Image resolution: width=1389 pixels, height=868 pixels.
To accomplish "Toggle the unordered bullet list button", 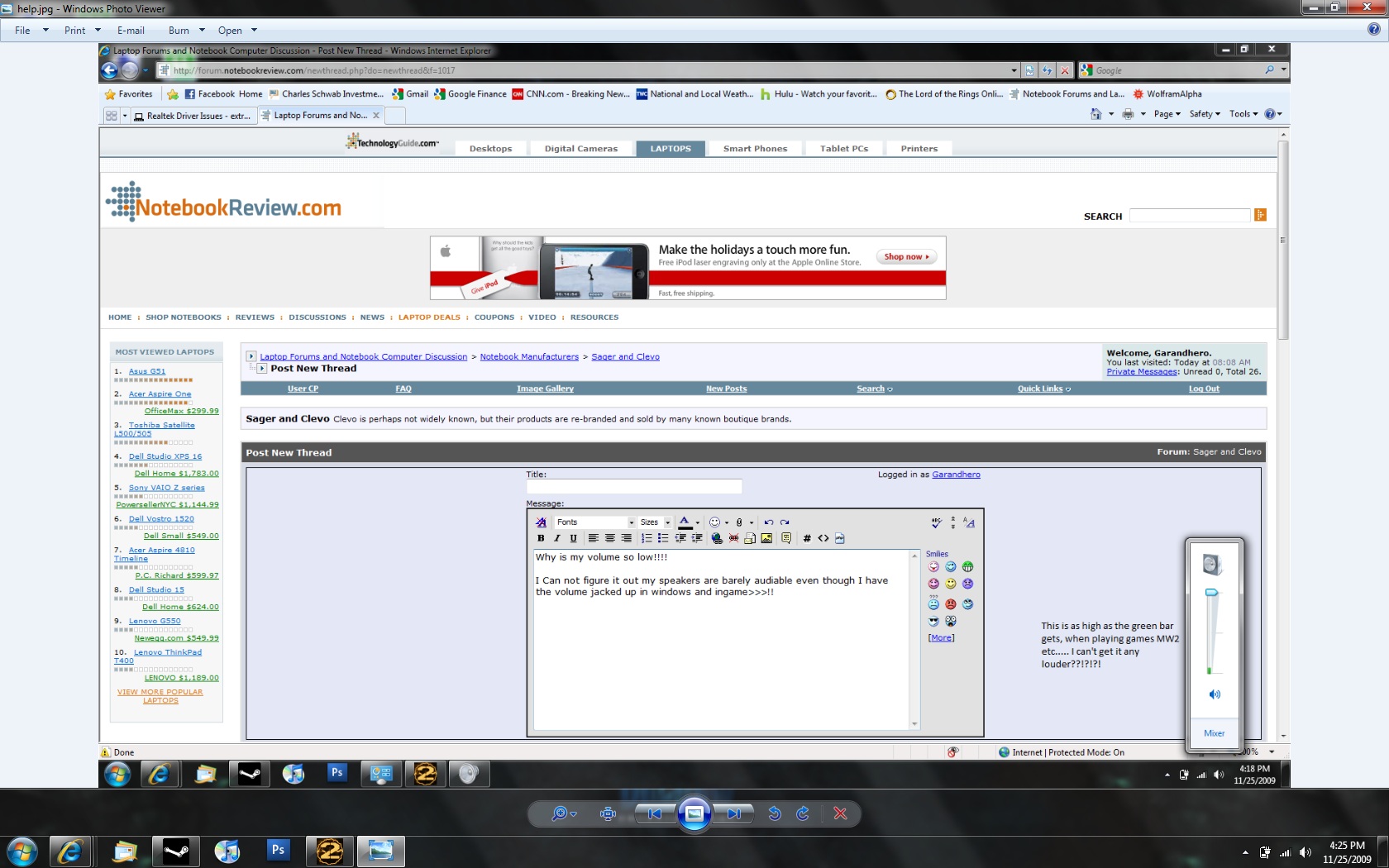I will point(663,538).
